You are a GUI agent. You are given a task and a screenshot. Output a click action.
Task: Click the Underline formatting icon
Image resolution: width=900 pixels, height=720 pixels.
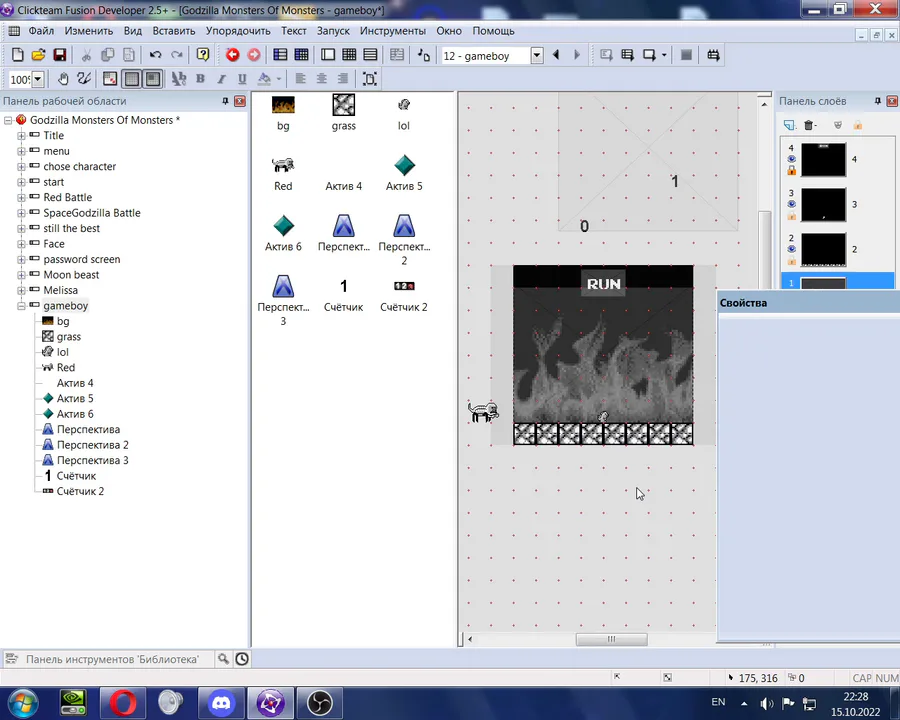click(x=242, y=79)
